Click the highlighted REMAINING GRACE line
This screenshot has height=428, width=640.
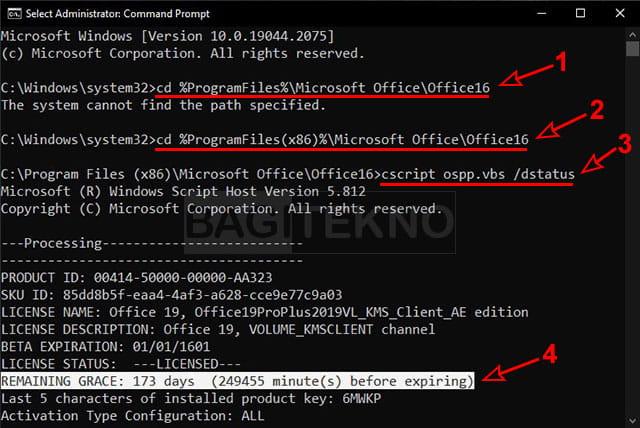tap(238, 381)
